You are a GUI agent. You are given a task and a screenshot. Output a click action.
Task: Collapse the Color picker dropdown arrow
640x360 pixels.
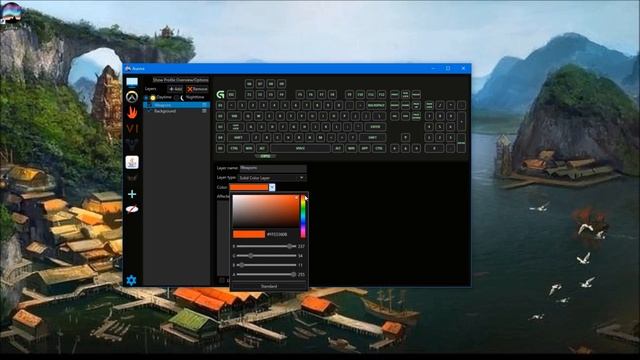tap(272, 187)
